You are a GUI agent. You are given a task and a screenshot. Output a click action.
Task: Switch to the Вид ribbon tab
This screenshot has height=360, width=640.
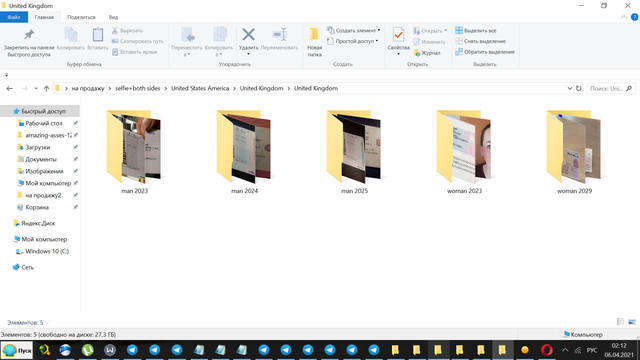coord(113,17)
